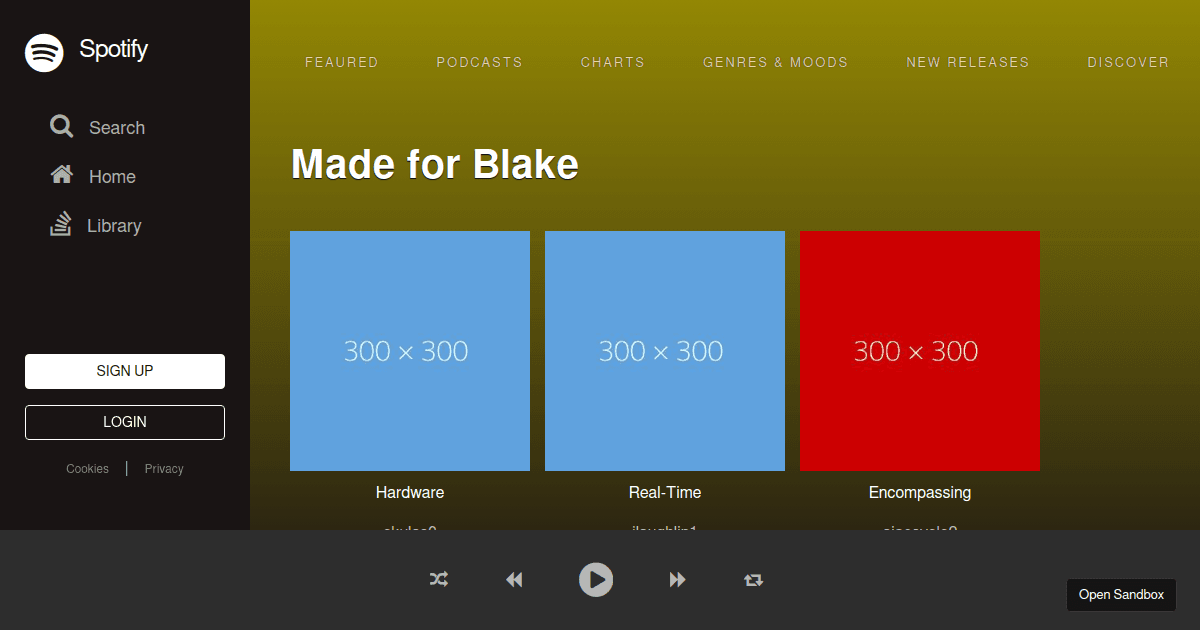Screen dimensions: 1200x630
Task: Click the Library stack icon
Action: [61, 223]
